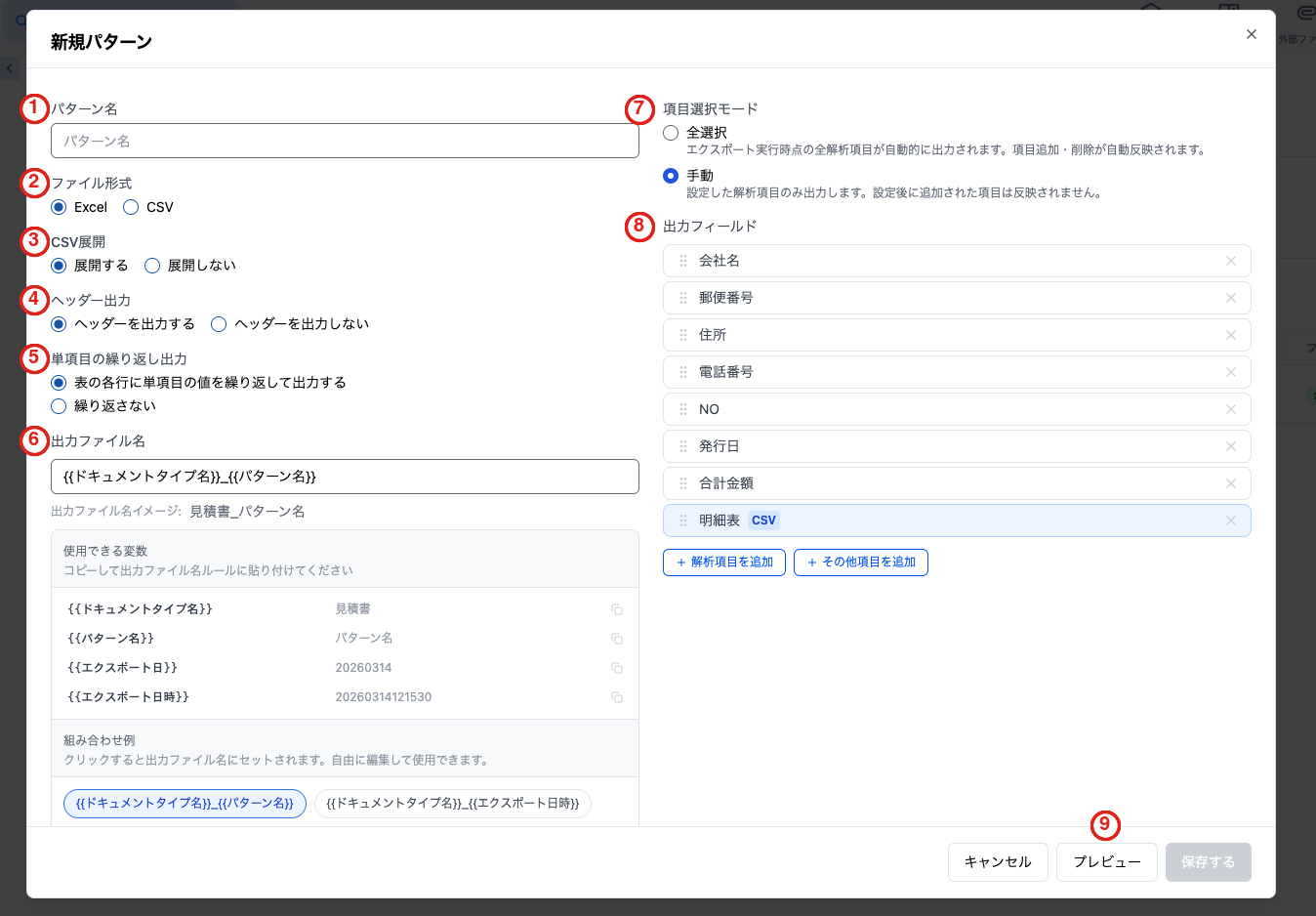This screenshot has height=916, width=1316.
Task: Click the 使用できる変数 heading
Action: tap(105, 551)
